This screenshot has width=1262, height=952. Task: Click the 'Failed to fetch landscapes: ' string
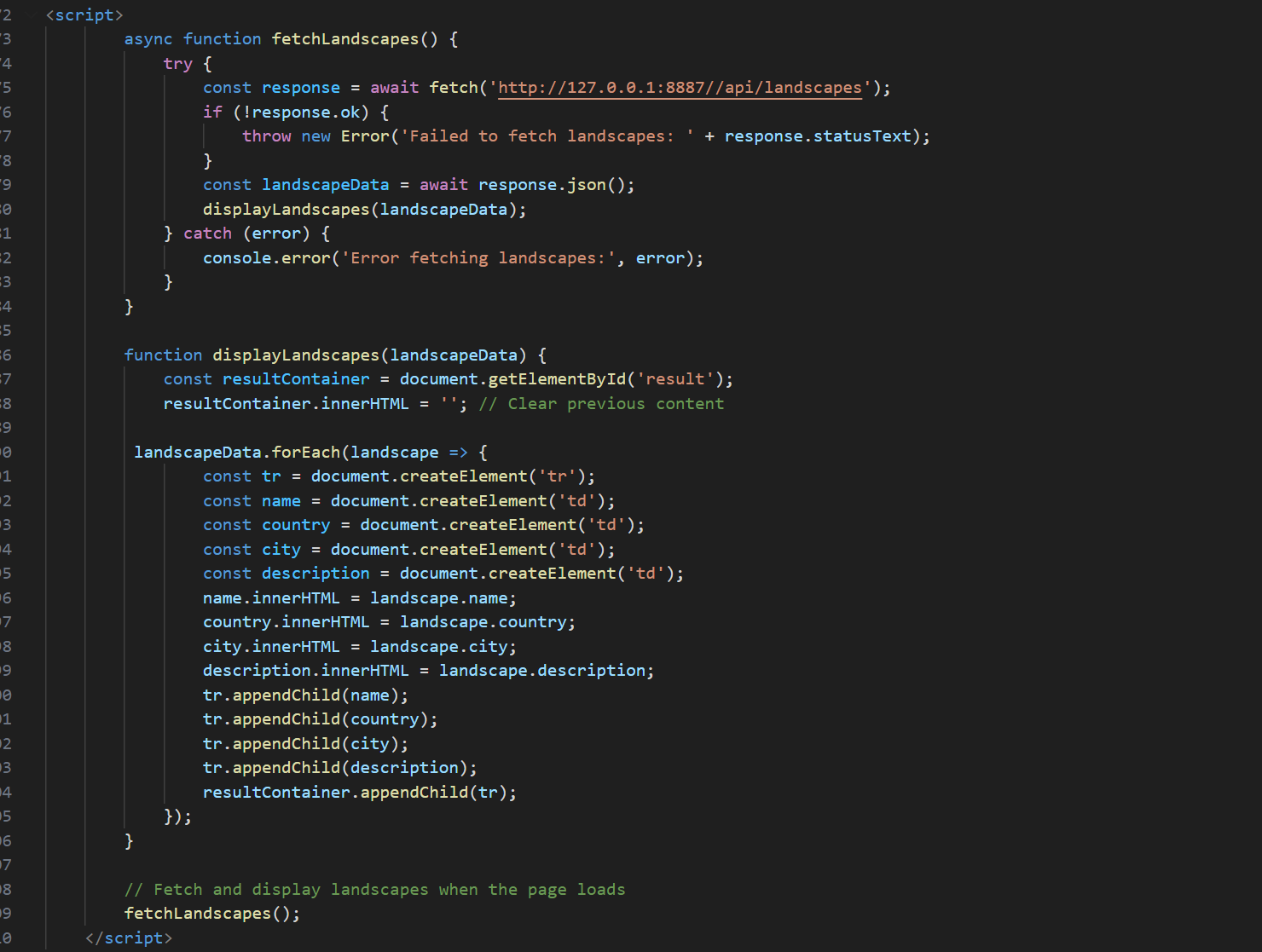point(547,136)
